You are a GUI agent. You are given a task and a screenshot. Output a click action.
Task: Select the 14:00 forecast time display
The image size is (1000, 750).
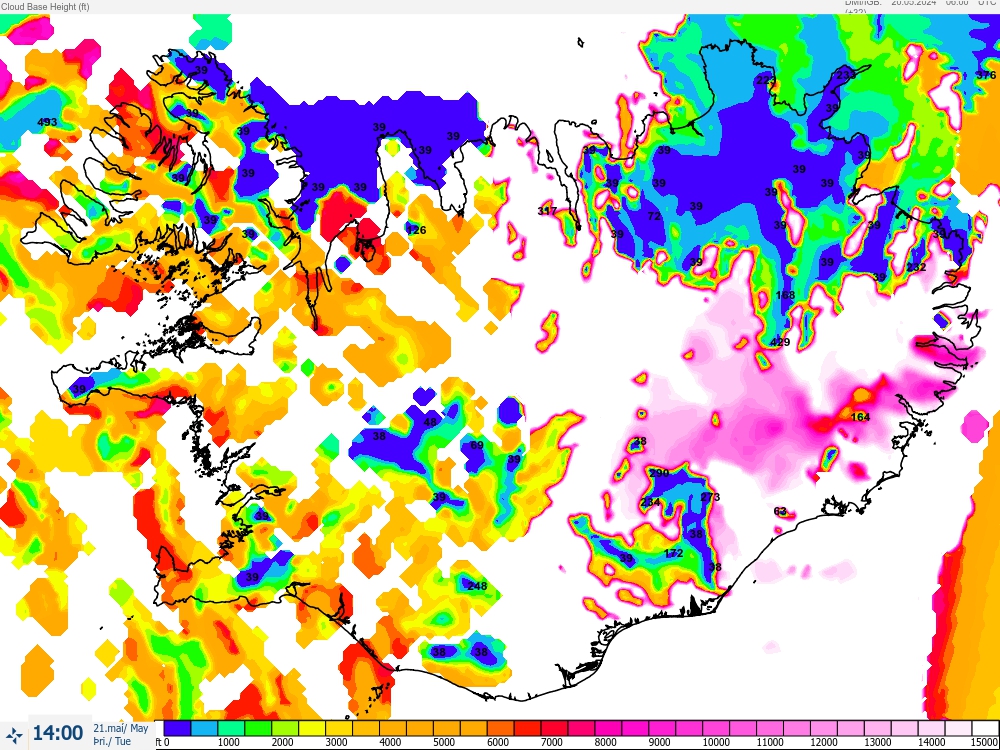coord(57,733)
